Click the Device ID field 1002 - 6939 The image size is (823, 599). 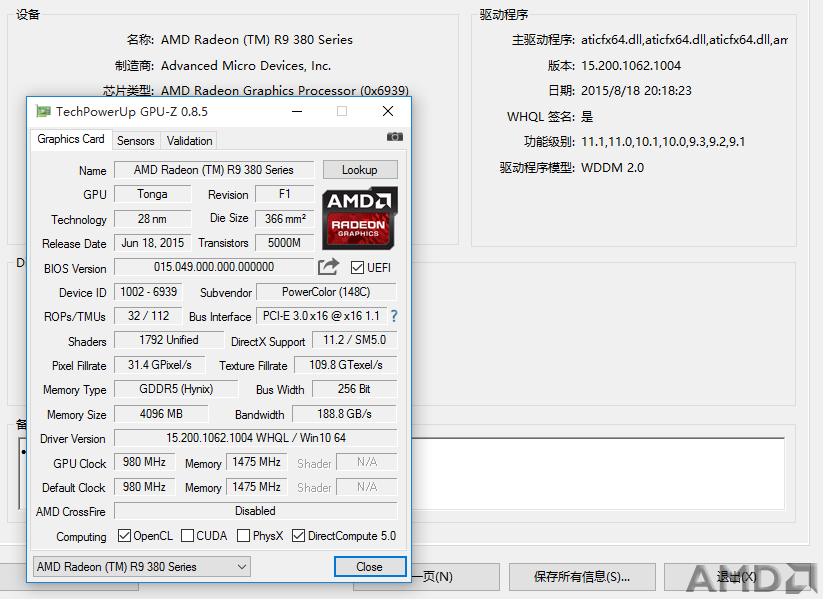click(x=149, y=292)
